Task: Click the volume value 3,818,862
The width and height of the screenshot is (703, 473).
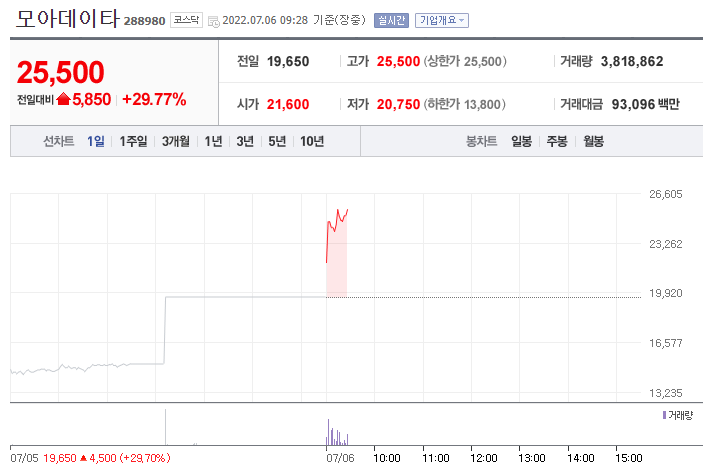Action: pos(632,61)
